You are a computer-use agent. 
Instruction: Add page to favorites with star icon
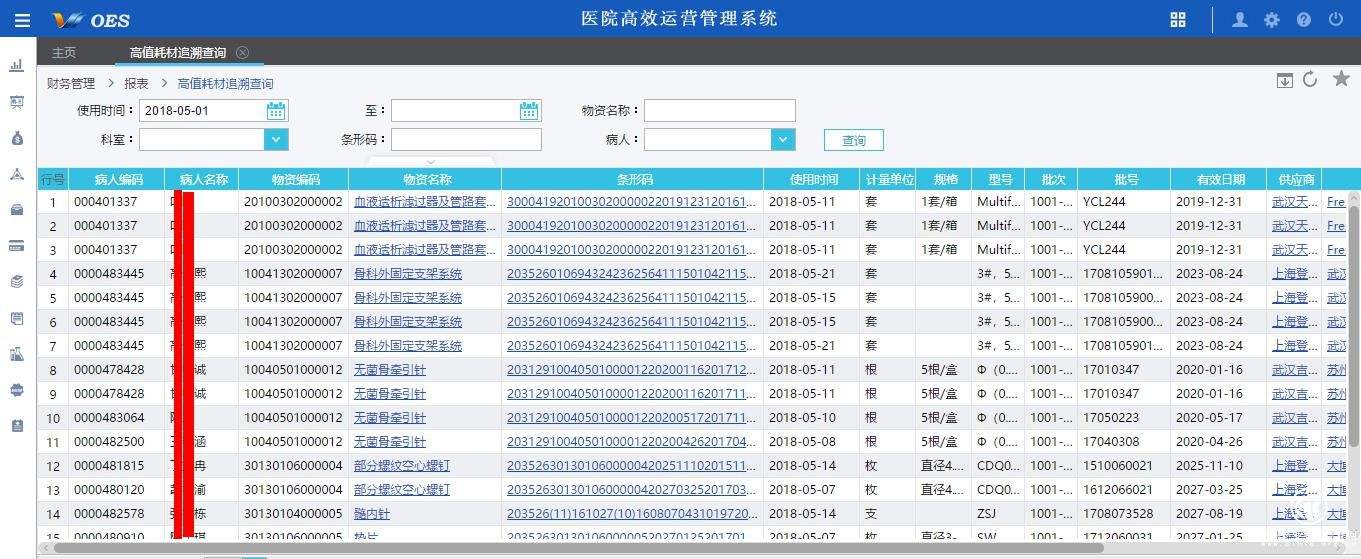pyautogui.click(x=1341, y=79)
